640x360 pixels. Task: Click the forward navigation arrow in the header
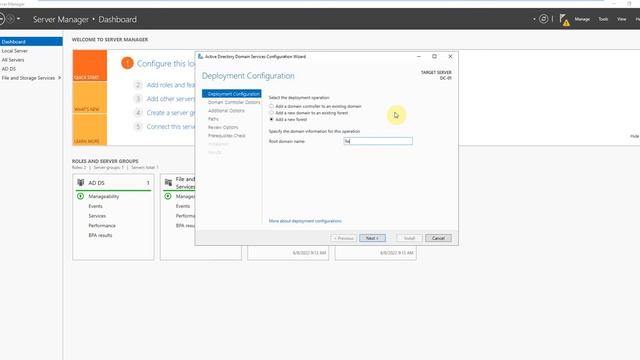click(x=11, y=19)
